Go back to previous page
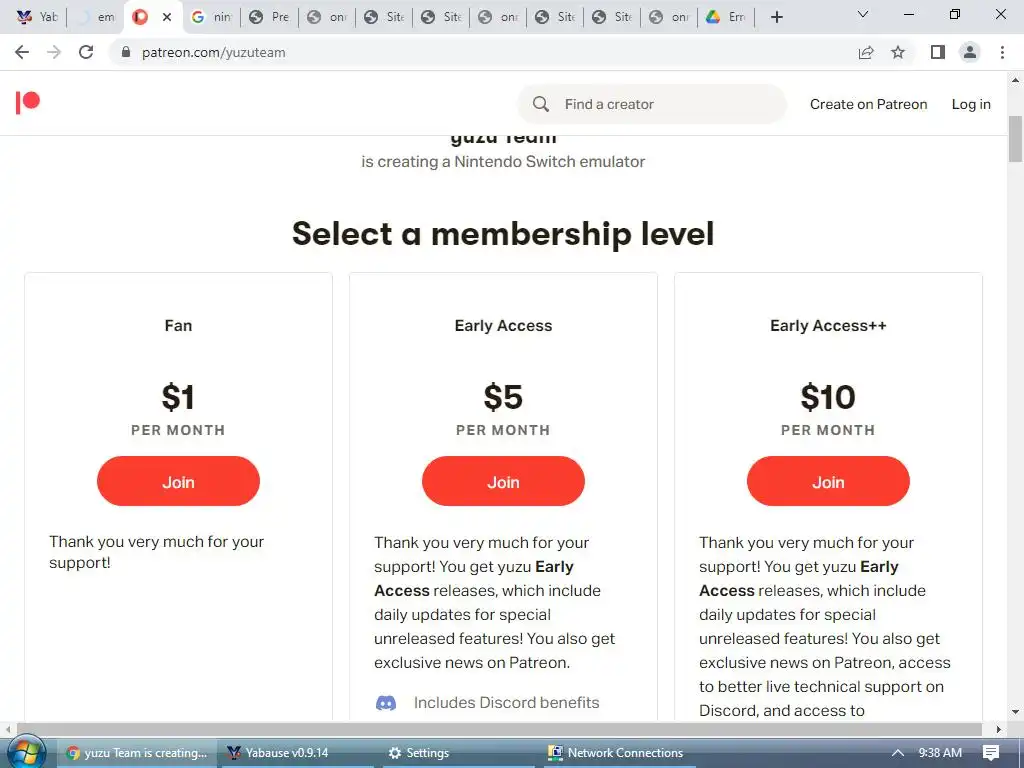 point(22,52)
